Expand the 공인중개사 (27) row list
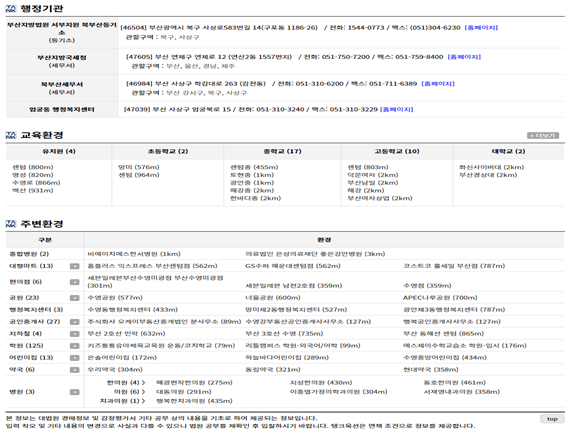The width and height of the screenshot is (567, 429). (74, 322)
